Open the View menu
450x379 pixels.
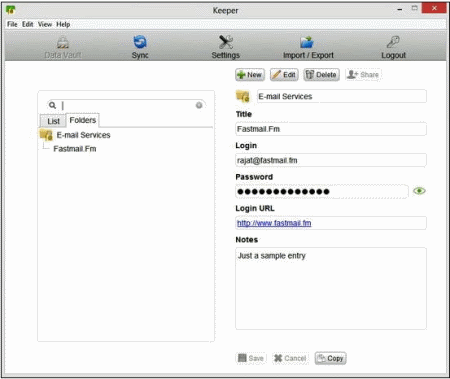pyautogui.click(x=45, y=24)
